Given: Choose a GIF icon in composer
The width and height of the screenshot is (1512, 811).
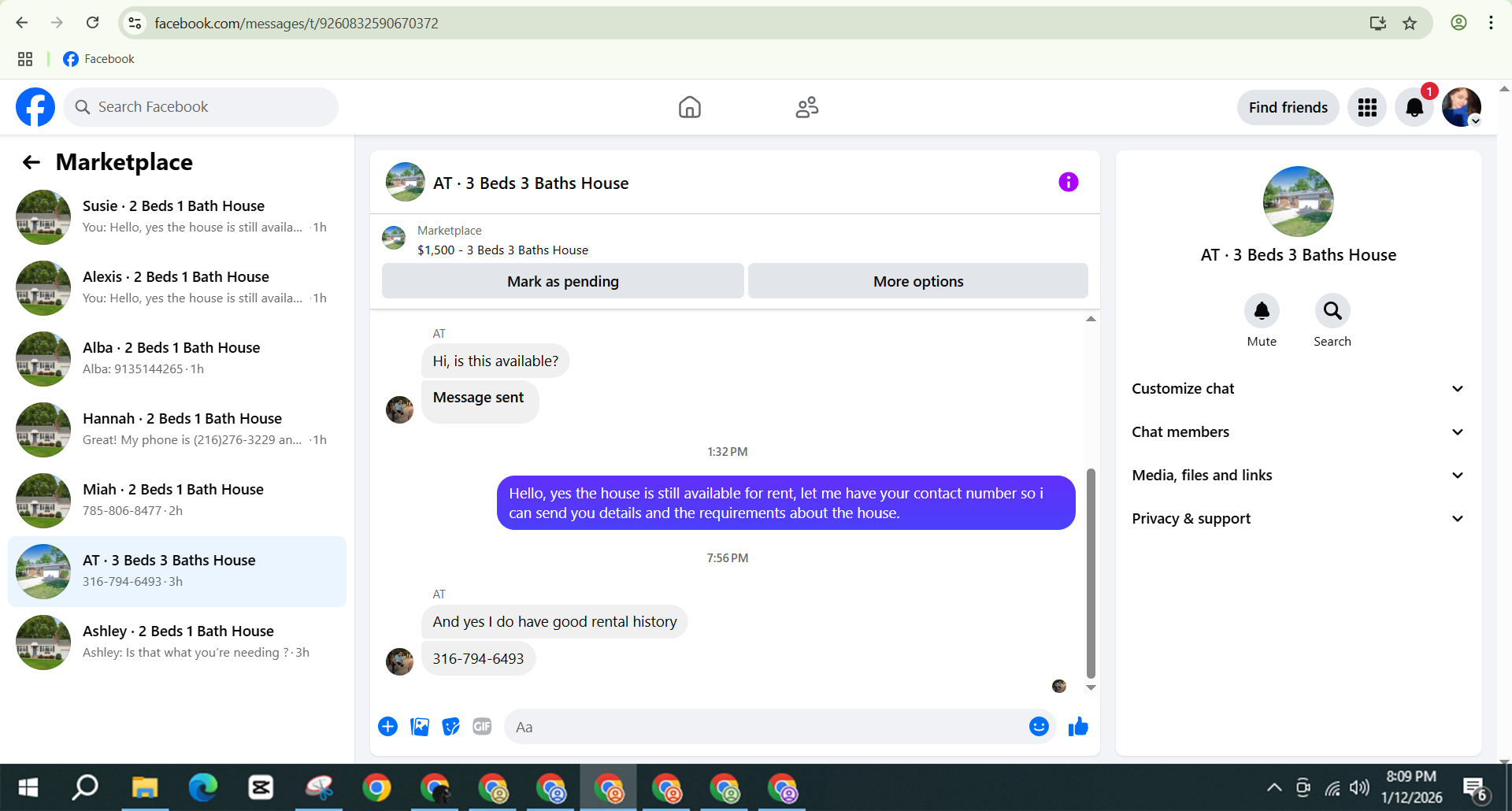Looking at the screenshot, I should click(x=482, y=727).
